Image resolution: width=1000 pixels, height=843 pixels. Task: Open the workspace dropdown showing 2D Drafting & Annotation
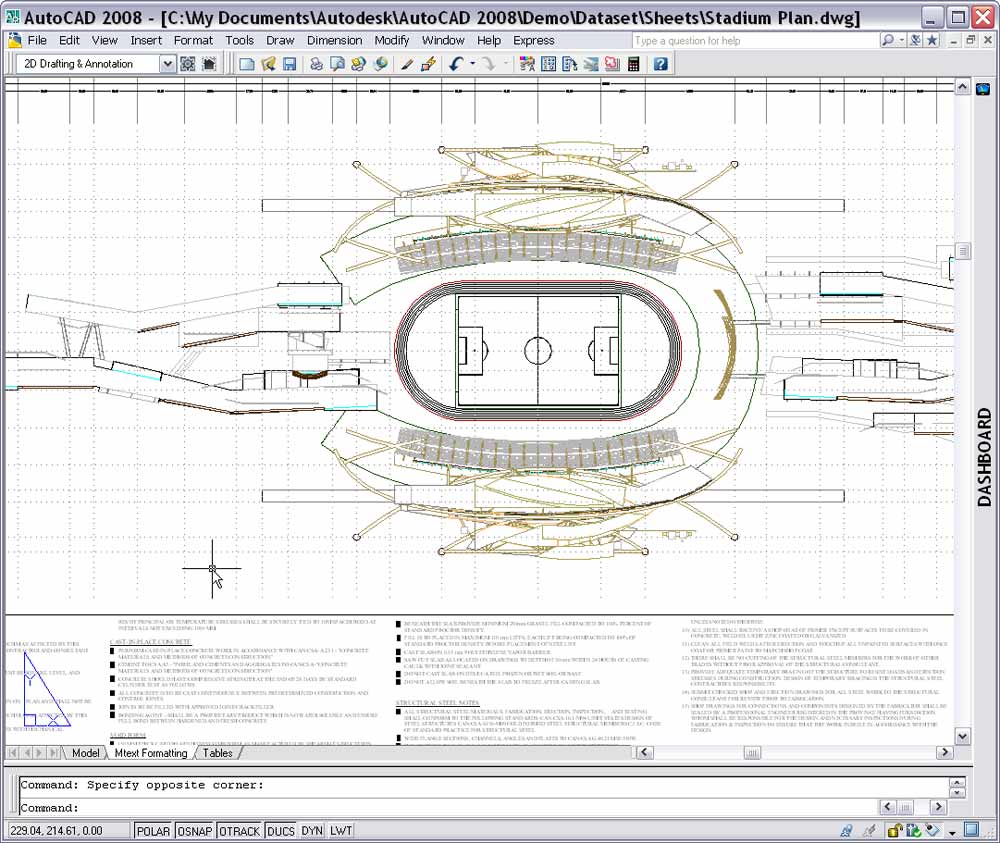[x=166, y=63]
